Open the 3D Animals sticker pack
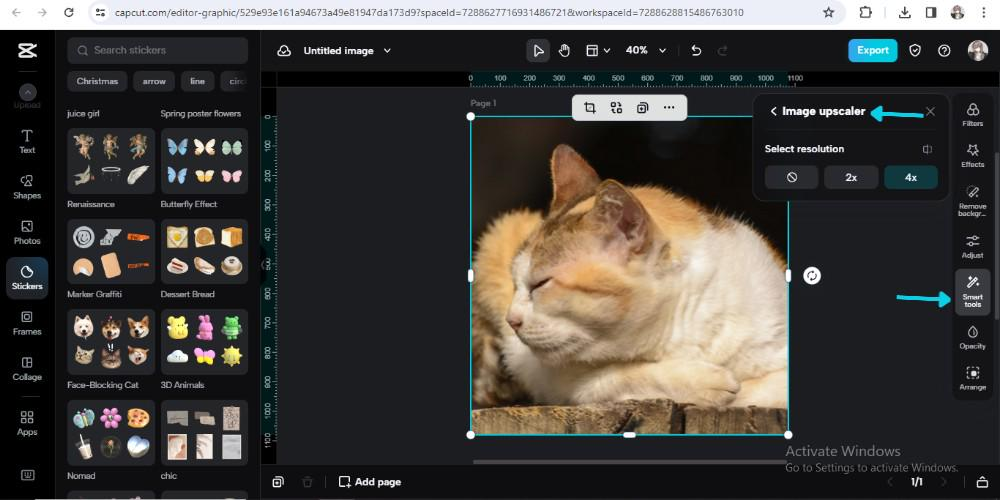Viewport: 1000px width, 500px height. pos(205,342)
